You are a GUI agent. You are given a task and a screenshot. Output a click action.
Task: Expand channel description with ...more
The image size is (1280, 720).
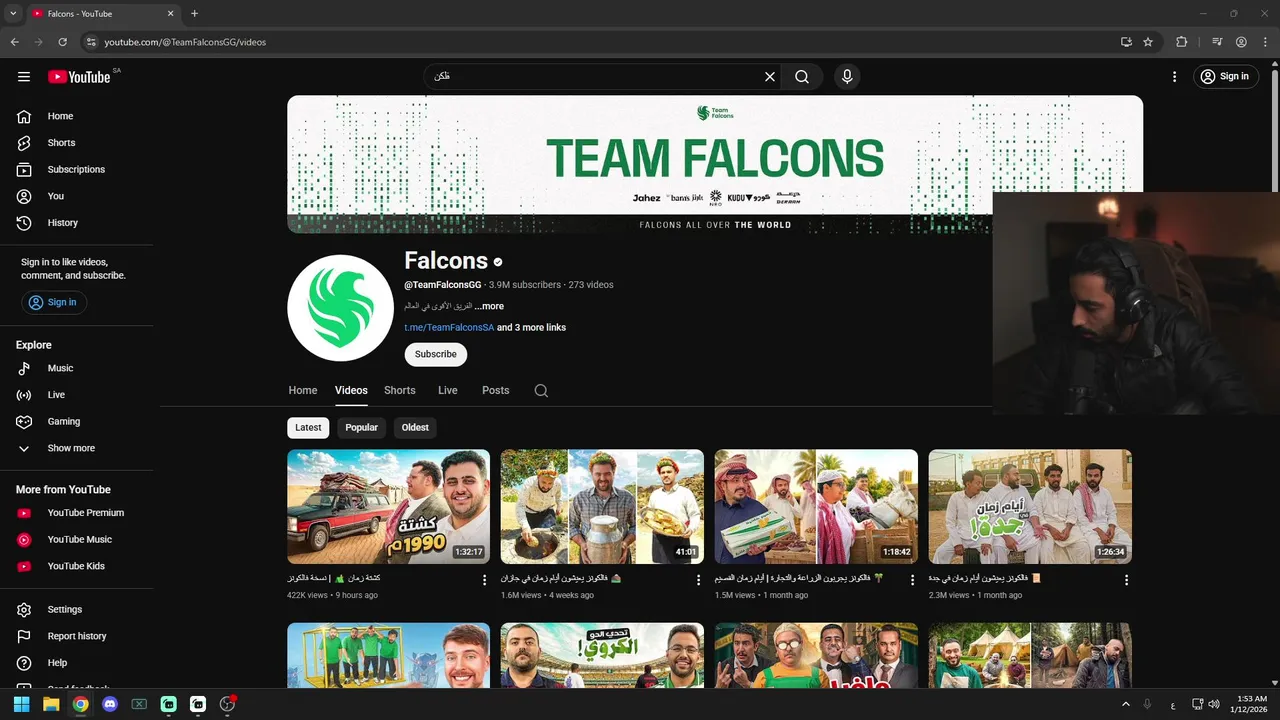pos(489,306)
